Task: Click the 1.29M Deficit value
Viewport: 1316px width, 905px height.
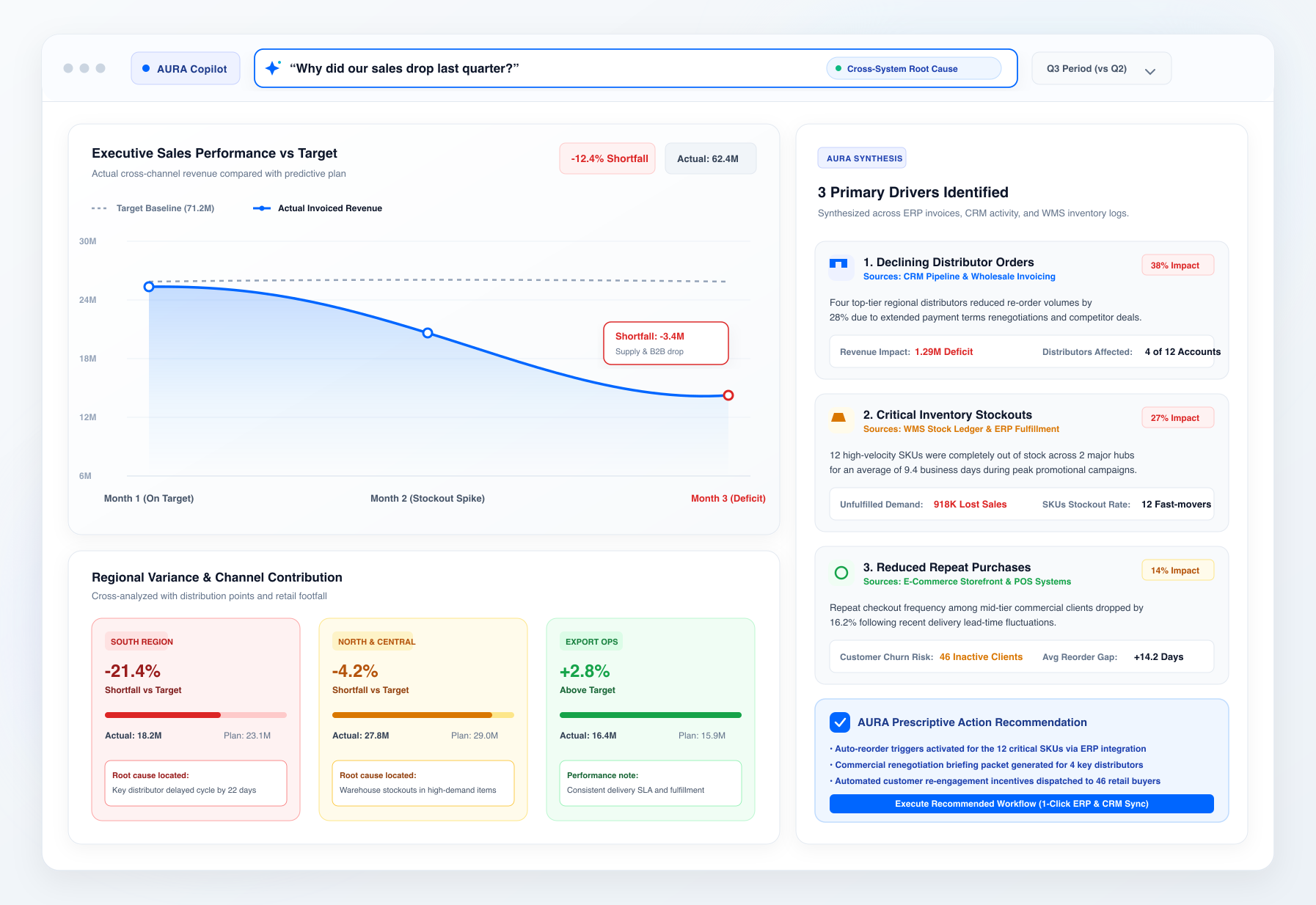Action: pos(943,352)
